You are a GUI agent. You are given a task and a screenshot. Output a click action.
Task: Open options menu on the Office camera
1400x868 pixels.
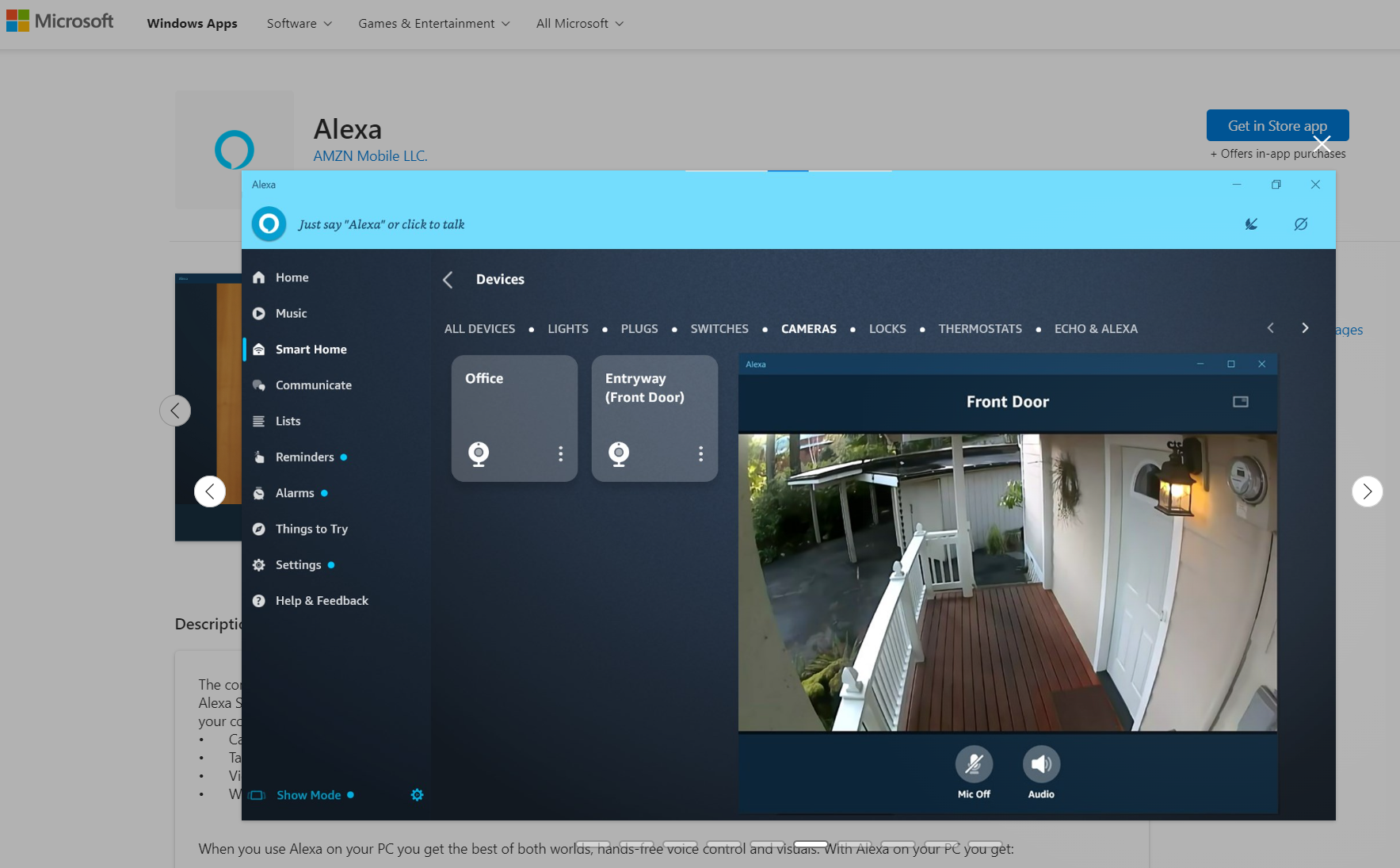pyautogui.click(x=560, y=453)
